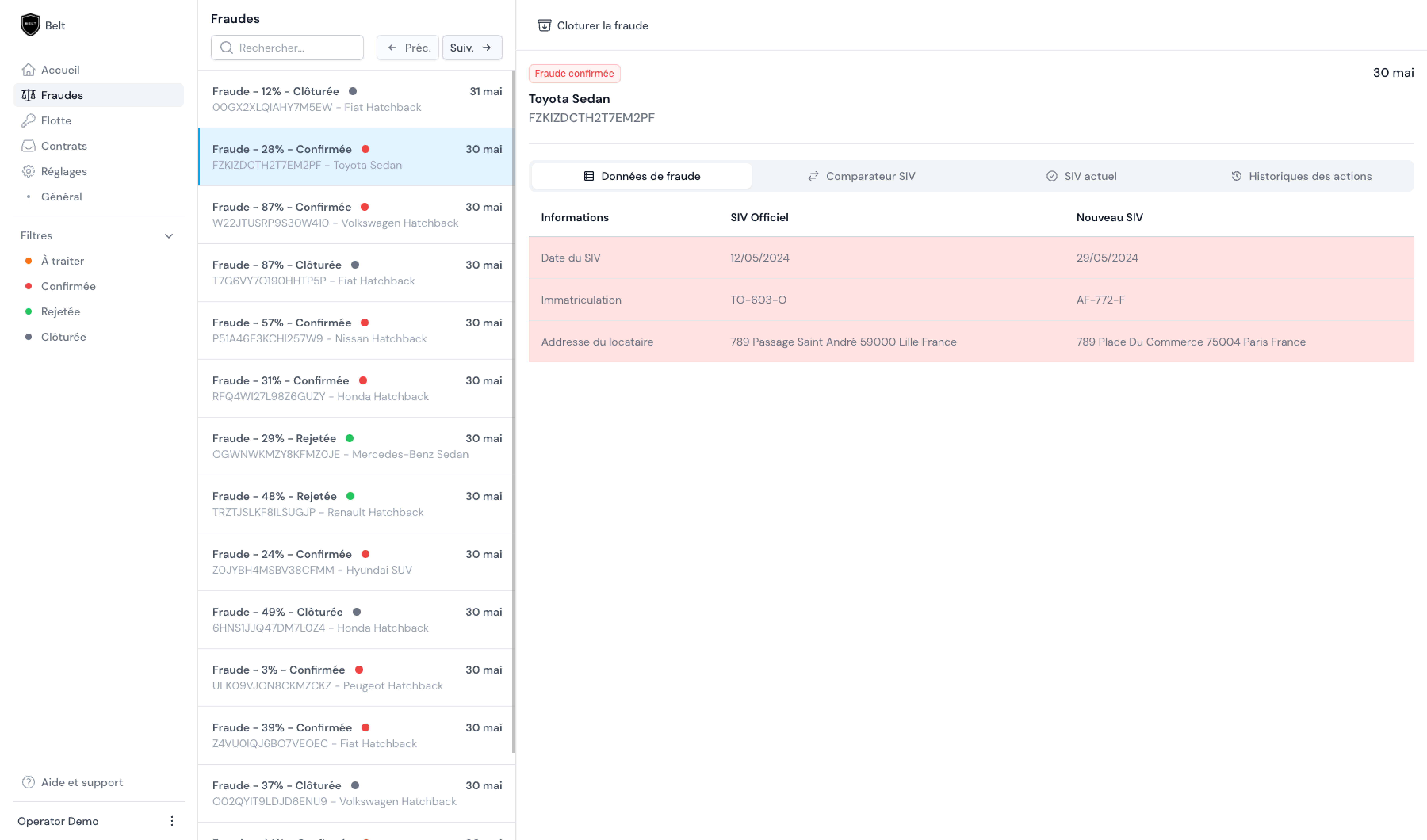Image resolution: width=1427 pixels, height=840 pixels.
Task: Collapse the Filtres section chevron
Action: (169, 236)
